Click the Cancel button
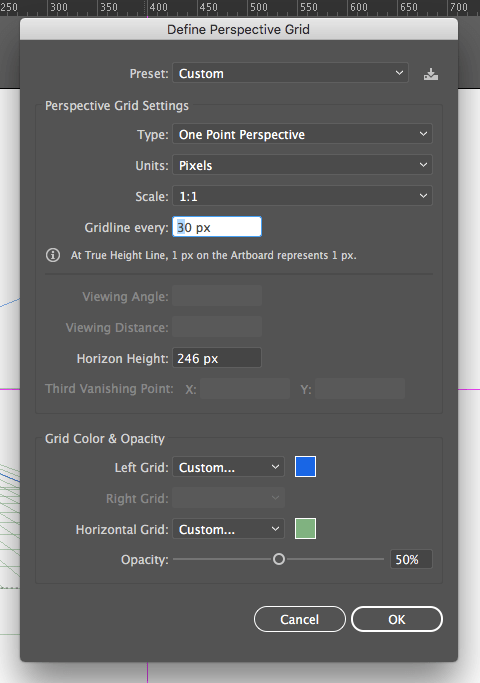This screenshot has height=683, width=480. (x=300, y=619)
